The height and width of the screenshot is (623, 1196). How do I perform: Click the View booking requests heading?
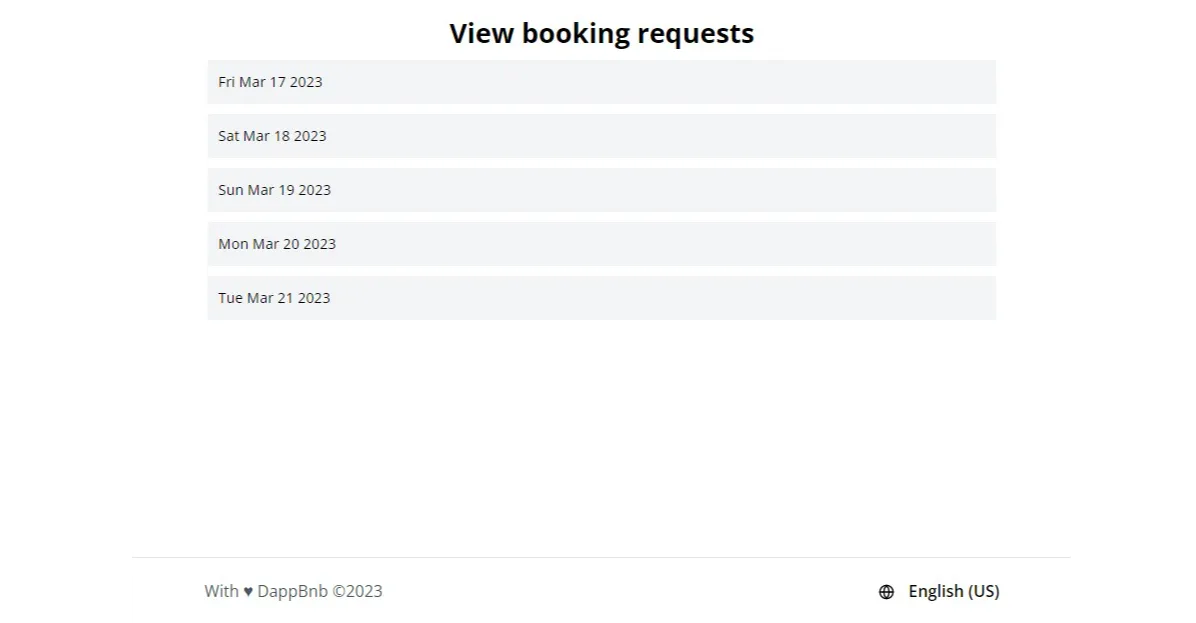[601, 33]
